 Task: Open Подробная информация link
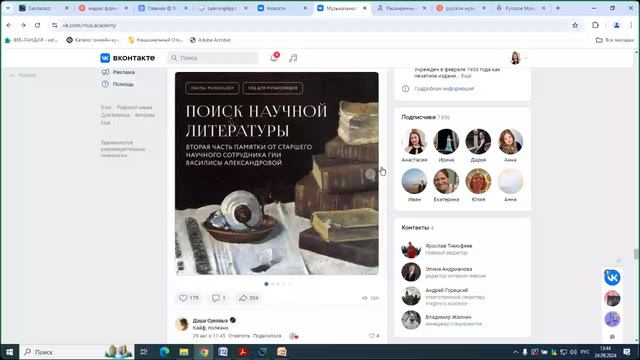444,89
